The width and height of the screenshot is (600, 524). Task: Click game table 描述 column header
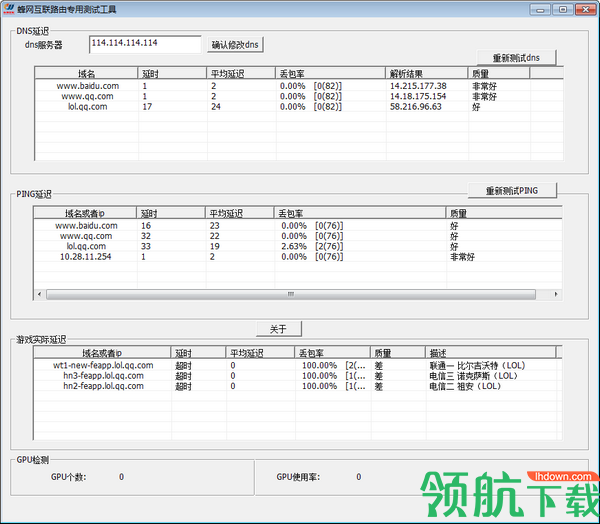point(490,353)
